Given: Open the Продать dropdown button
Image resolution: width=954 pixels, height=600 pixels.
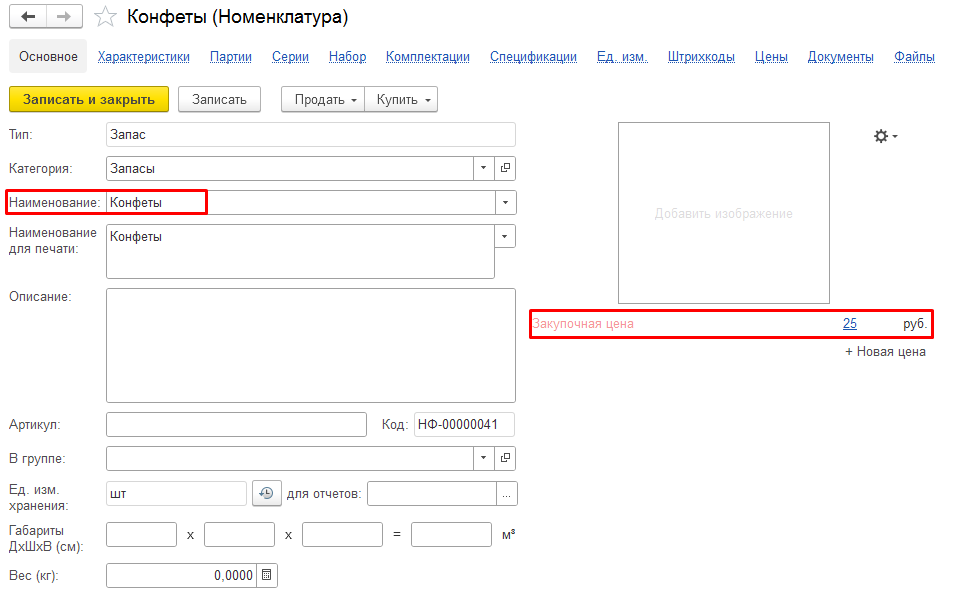Looking at the screenshot, I should point(323,99).
